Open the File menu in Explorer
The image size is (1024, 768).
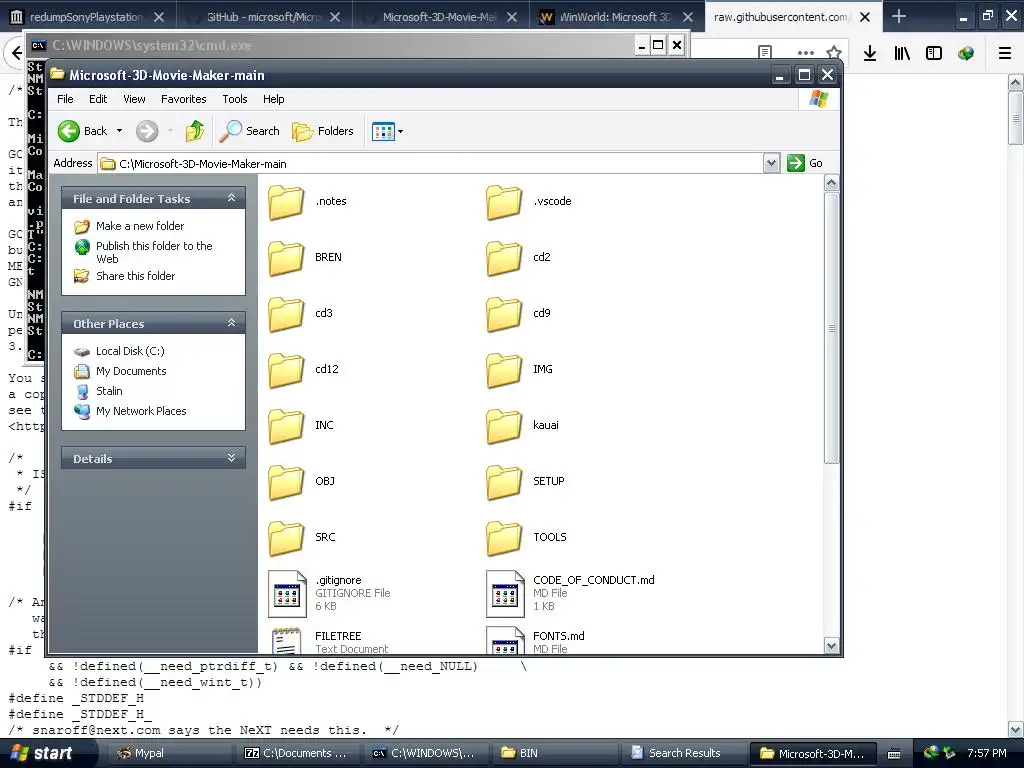[x=65, y=99]
